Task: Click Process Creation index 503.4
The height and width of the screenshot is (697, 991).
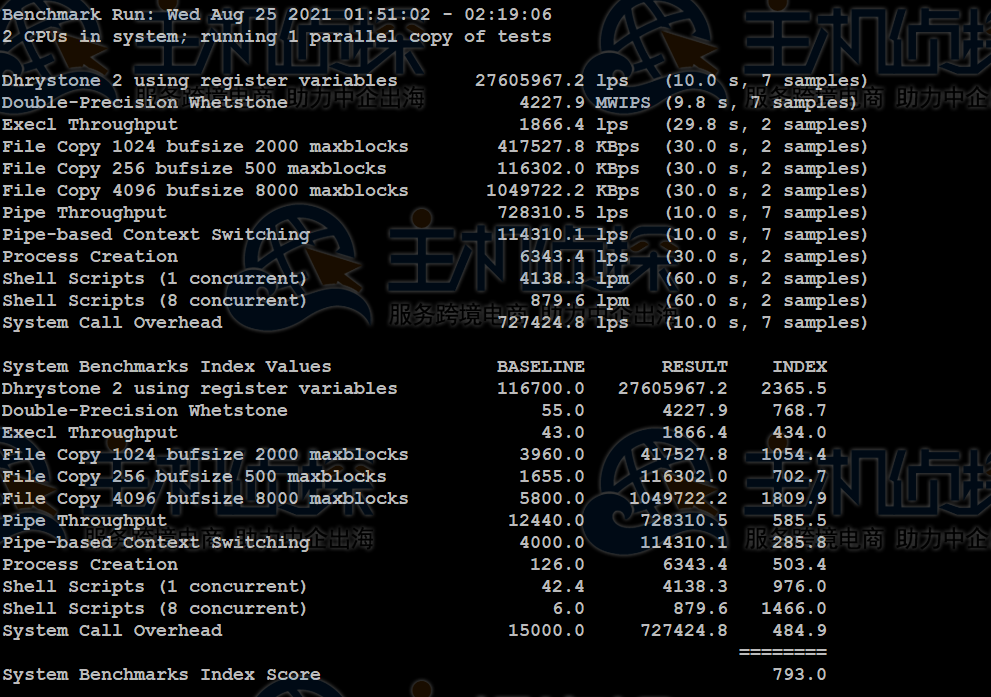Action: point(799,565)
